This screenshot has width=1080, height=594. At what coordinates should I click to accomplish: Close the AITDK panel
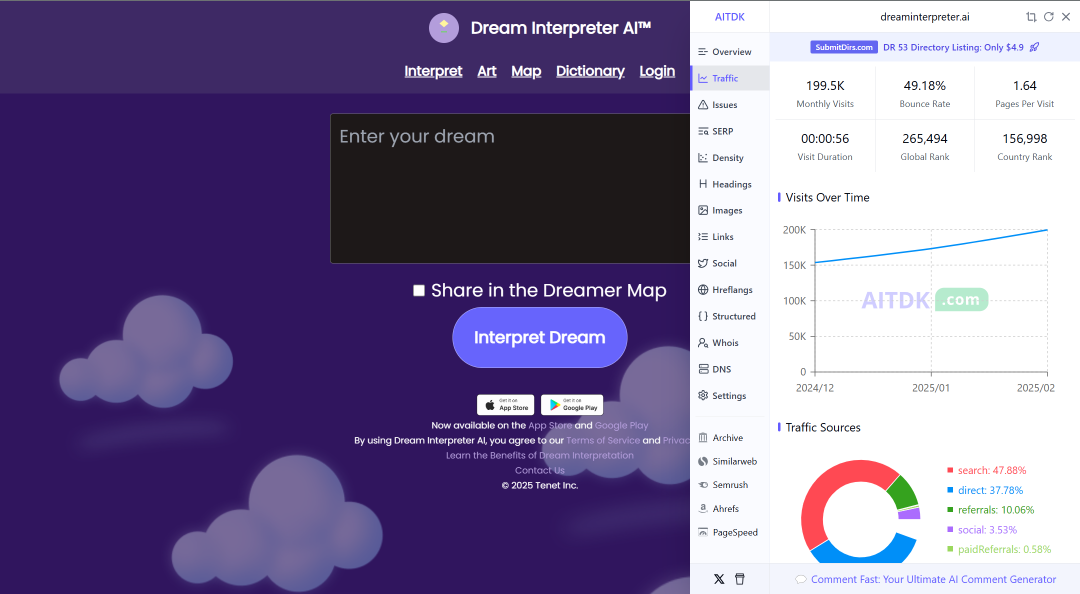click(1066, 17)
